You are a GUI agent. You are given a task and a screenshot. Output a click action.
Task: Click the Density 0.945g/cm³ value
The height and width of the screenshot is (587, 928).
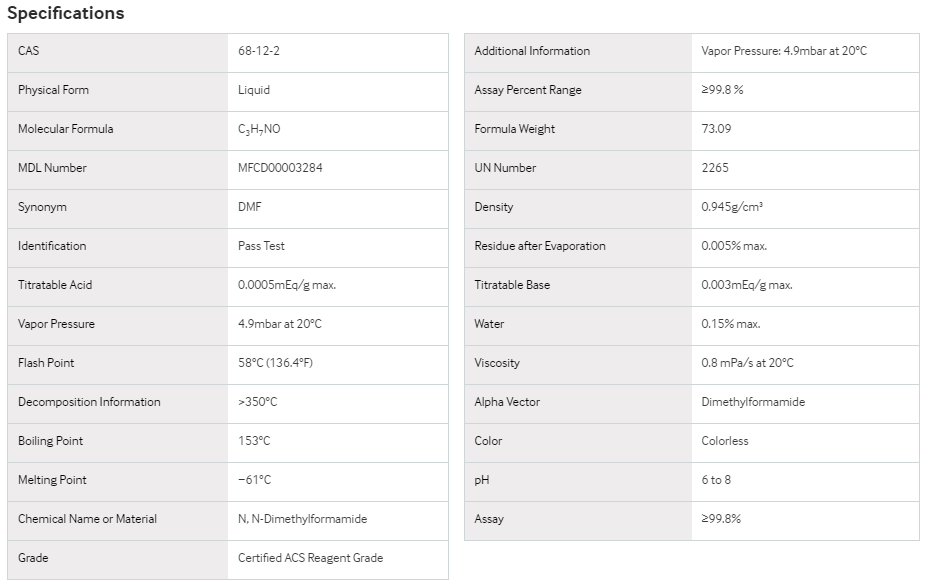point(732,207)
